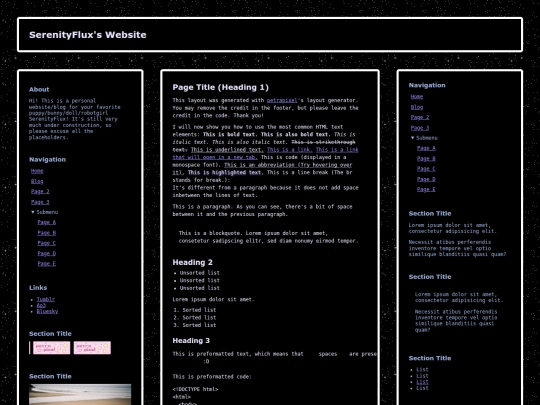Screen dimensions: 540x405
Task: Go to Page 3 in right sidebar navigation
Action: pyautogui.click(x=420, y=128)
